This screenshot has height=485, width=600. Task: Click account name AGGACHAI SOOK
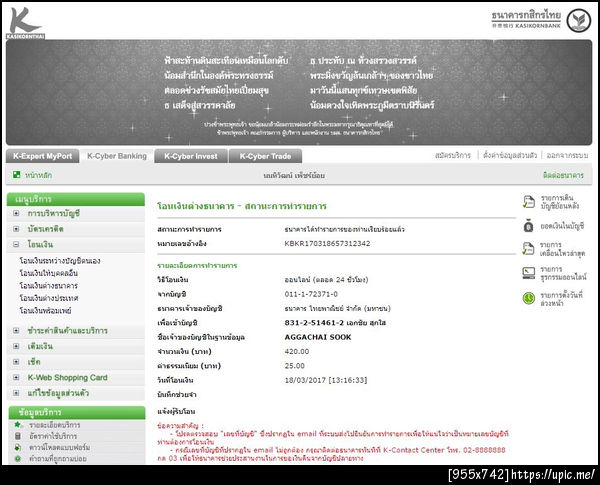(318, 337)
